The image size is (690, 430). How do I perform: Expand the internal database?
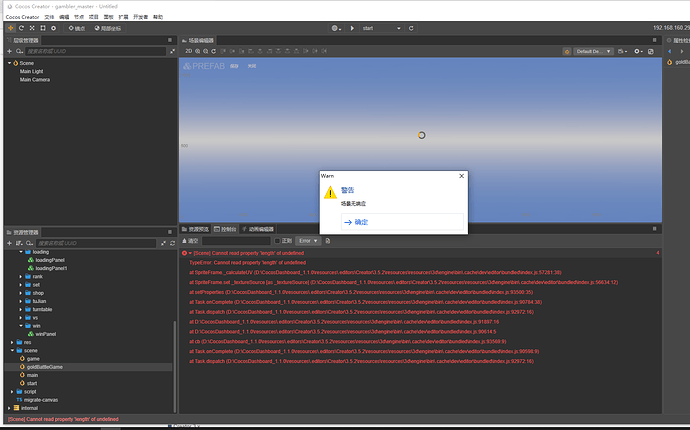tap(9, 408)
